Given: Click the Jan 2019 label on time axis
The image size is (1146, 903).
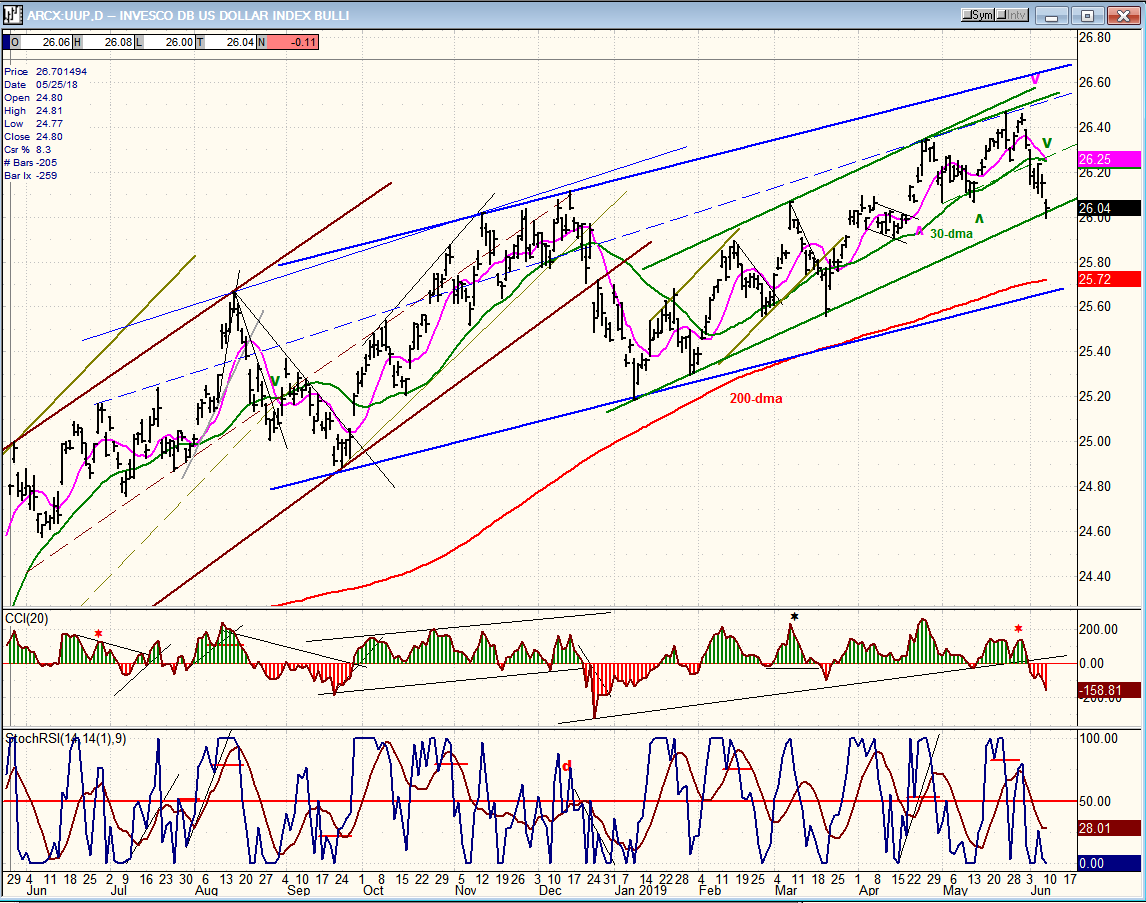Looking at the screenshot, I should [639, 889].
